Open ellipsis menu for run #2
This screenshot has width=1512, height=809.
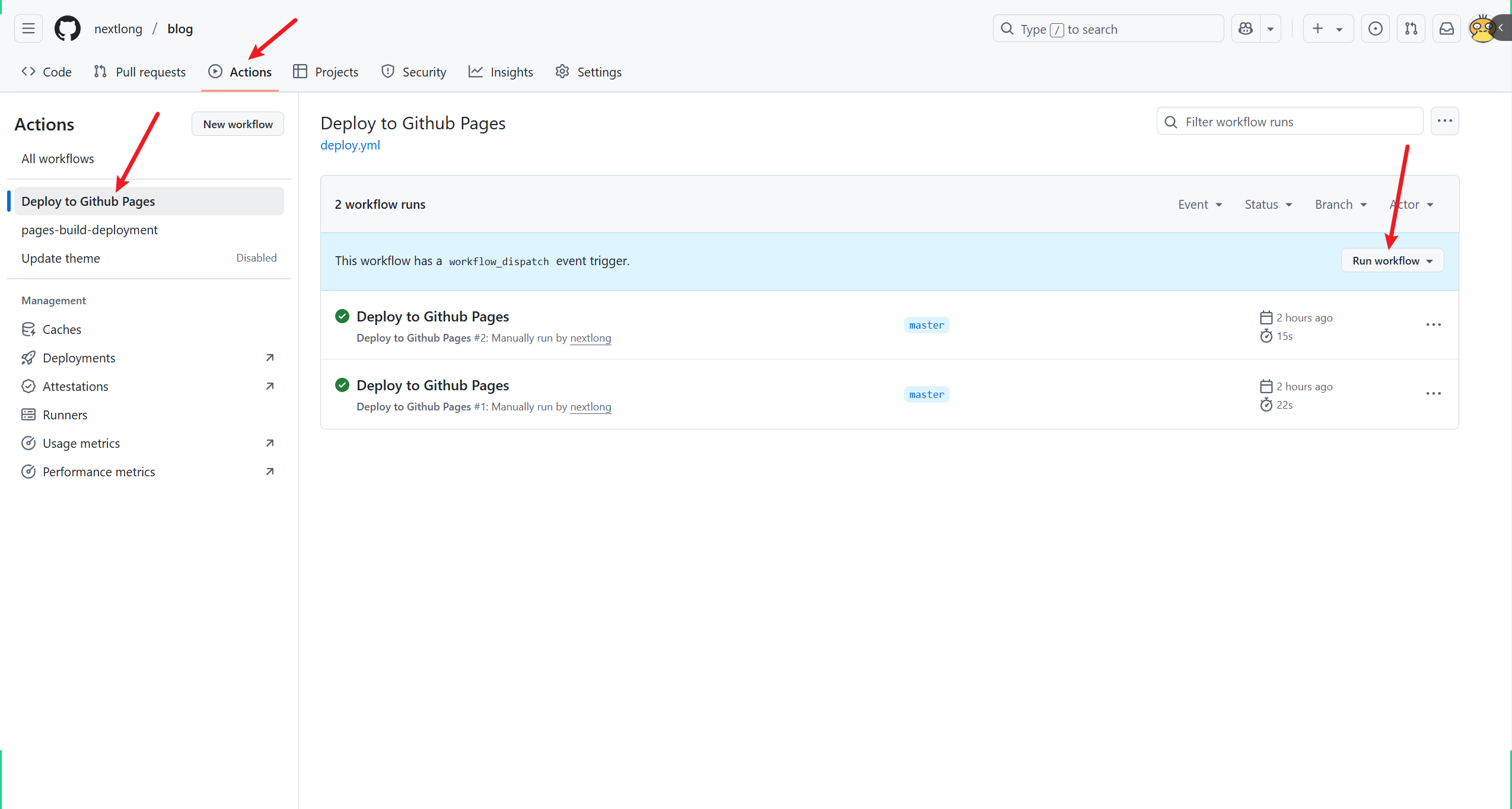[1433, 325]
